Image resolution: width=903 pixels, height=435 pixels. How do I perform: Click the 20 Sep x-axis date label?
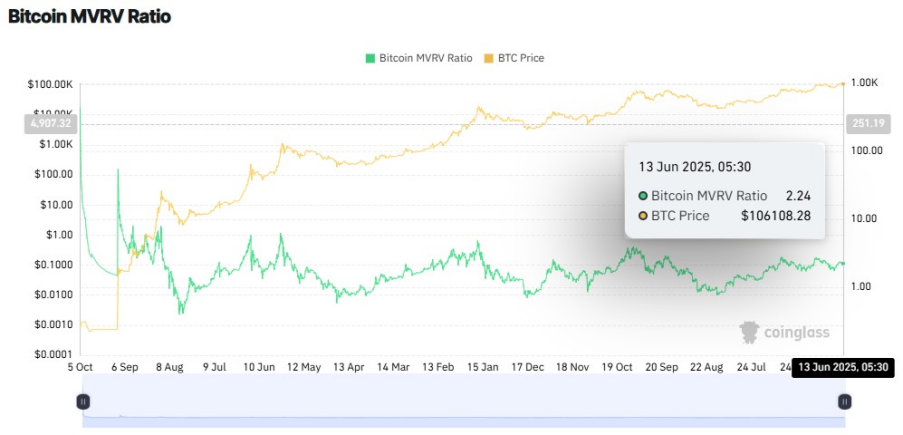[x=662, y=367]
